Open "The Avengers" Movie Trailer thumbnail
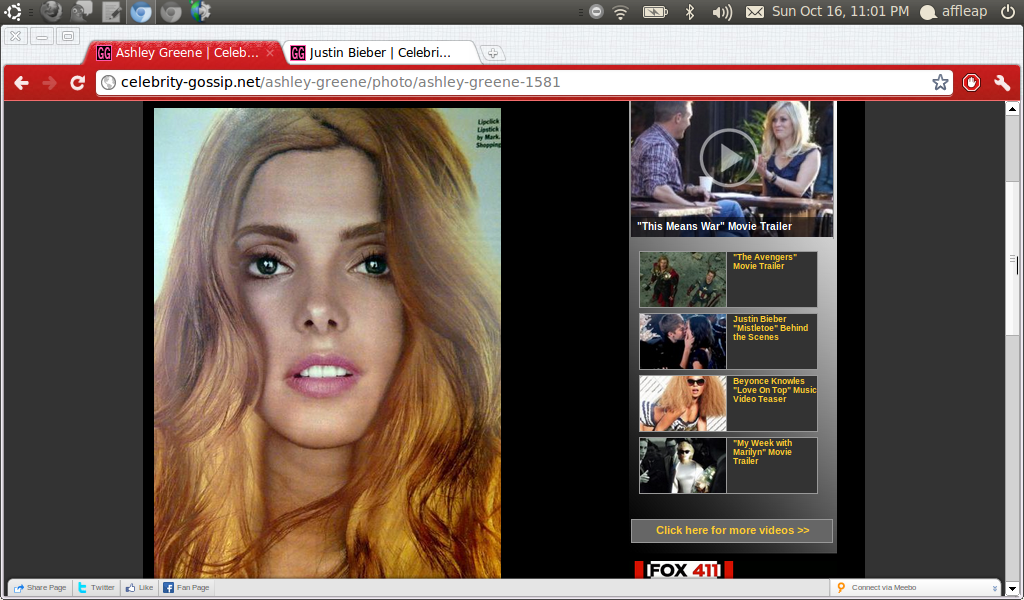This screenshot has height=600, width=1024. (682, 279)
